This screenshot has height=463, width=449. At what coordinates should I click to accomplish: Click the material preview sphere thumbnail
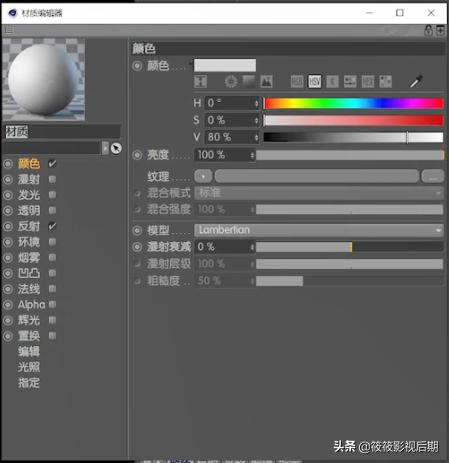[x=44, y=79]
